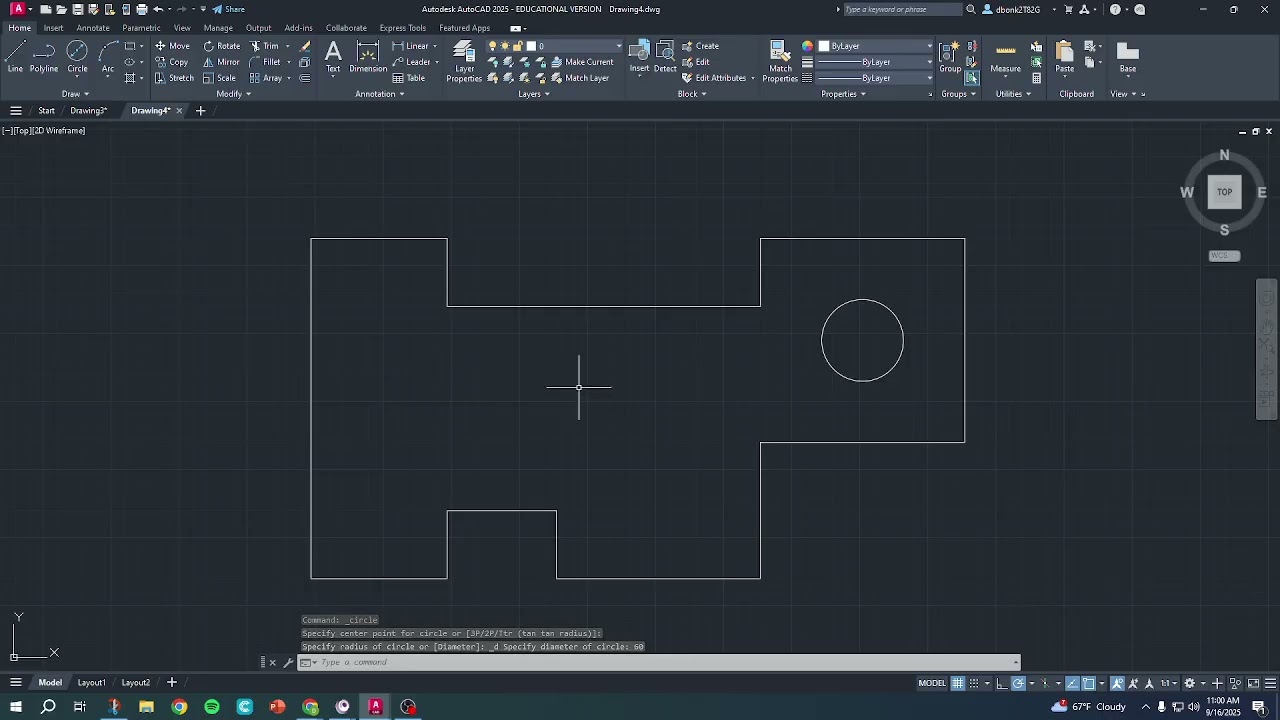1280x720 pixels.
Task: Open Spotify from the Windows taskbar
Action: (212, 707)
